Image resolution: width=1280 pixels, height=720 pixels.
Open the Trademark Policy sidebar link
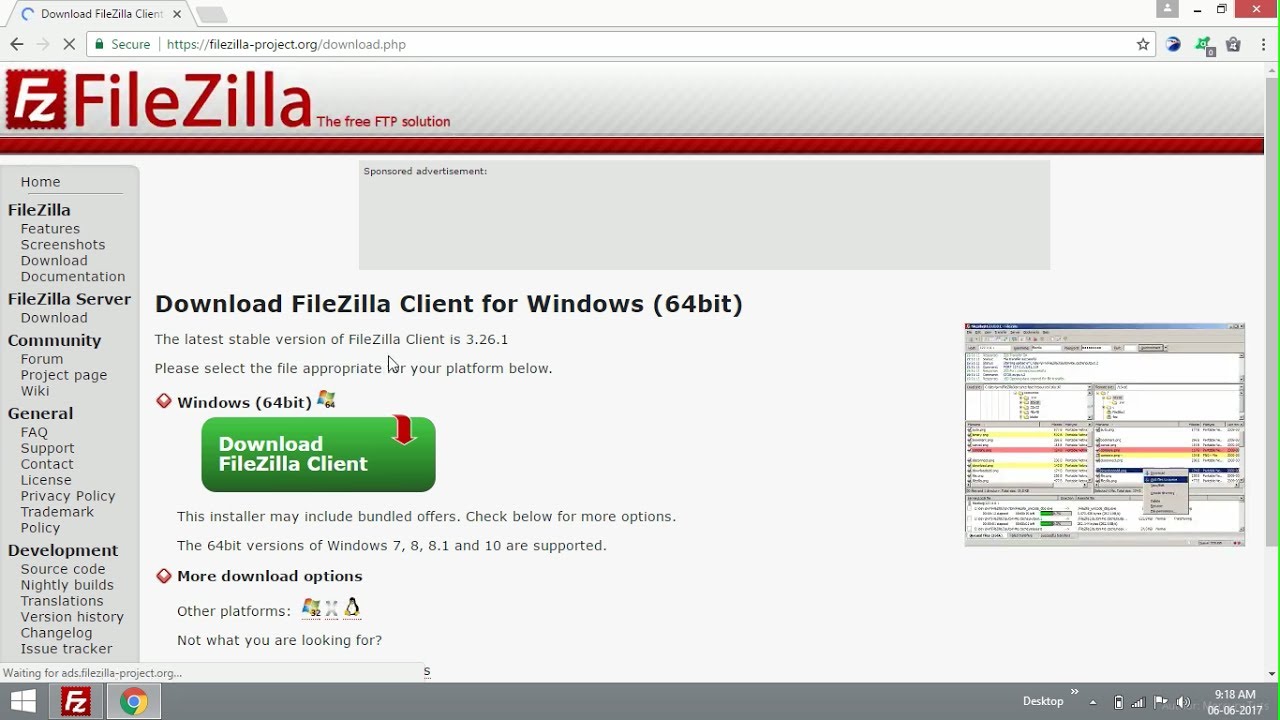(x=57, y=519)
